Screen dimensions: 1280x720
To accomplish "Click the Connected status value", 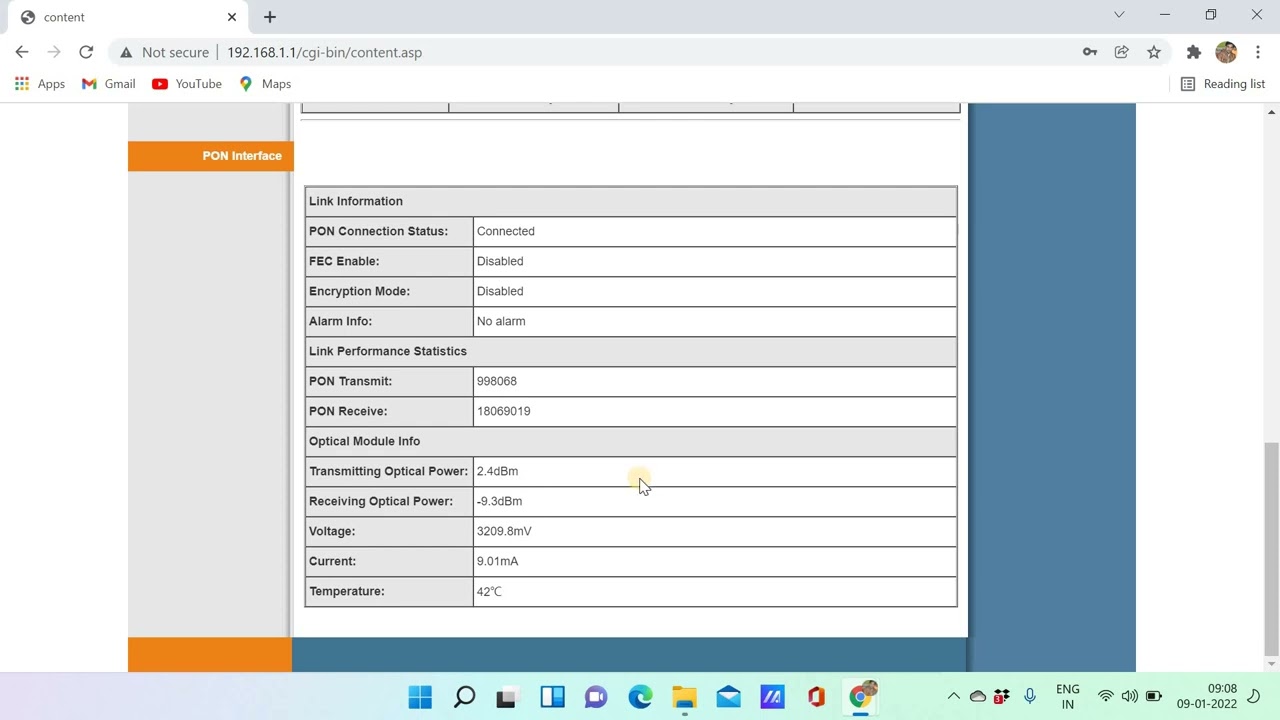I will click(x=506, y=231).
